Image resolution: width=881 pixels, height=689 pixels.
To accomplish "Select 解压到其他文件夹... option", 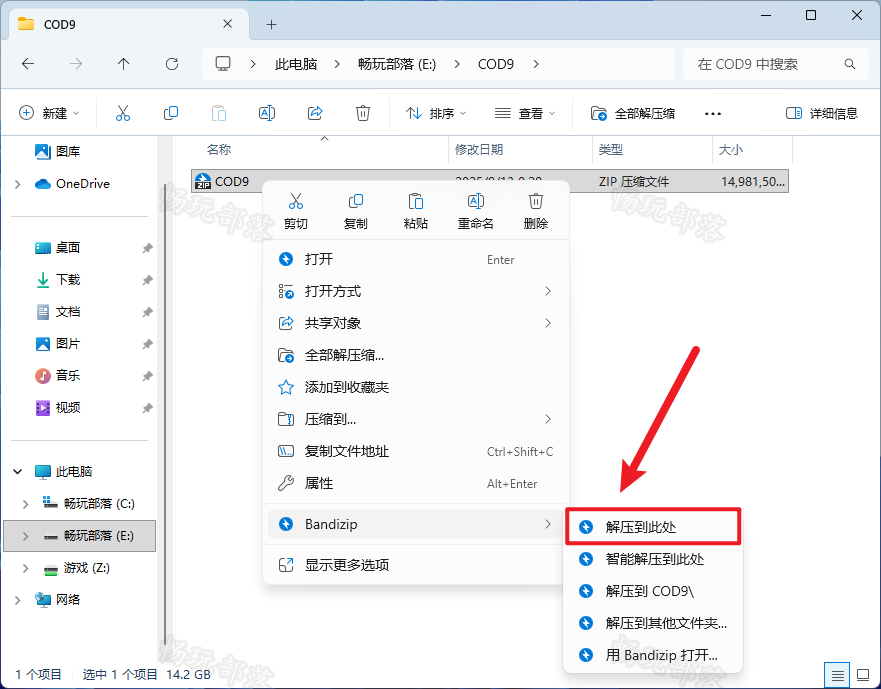I will click(x=653, y=623).
